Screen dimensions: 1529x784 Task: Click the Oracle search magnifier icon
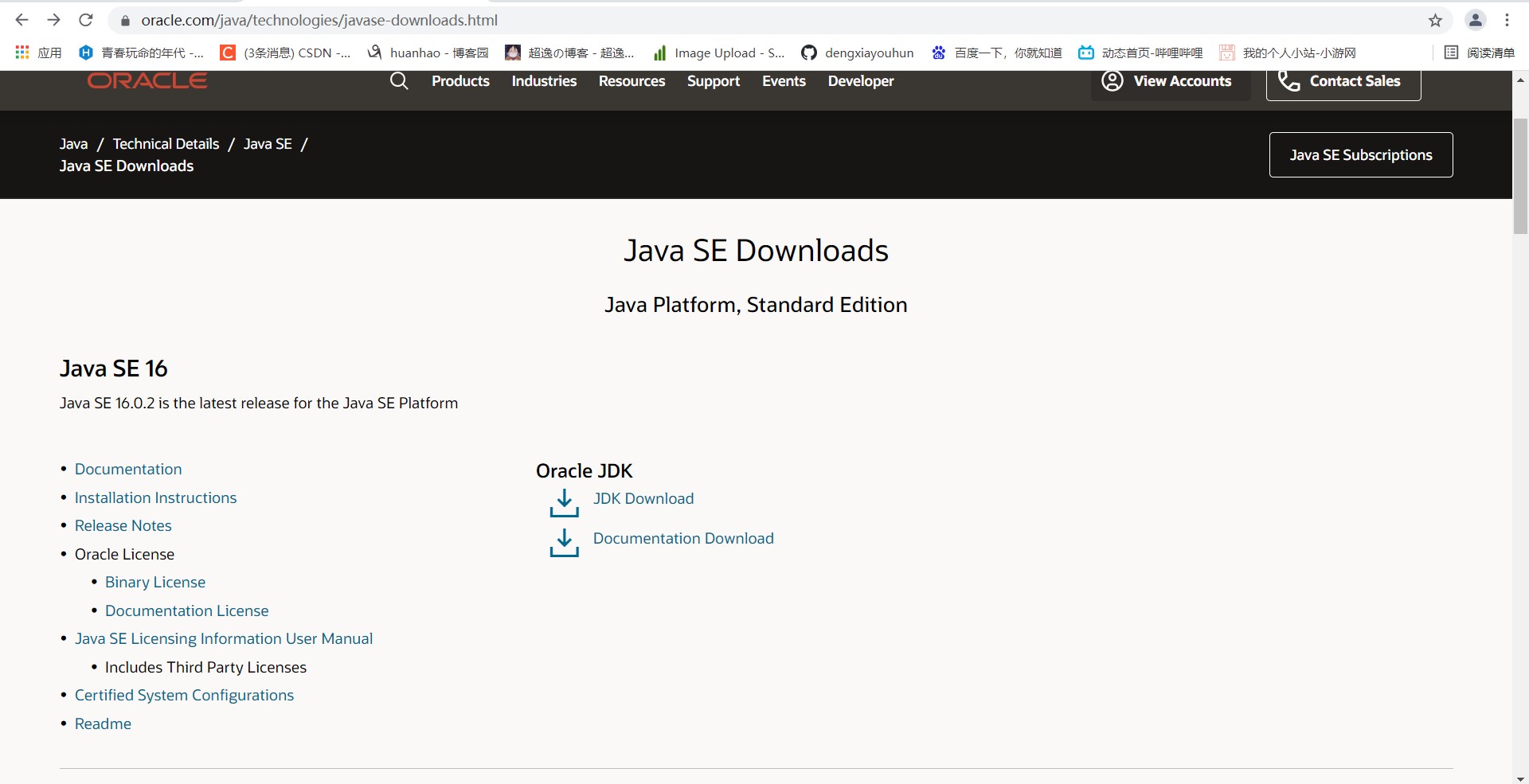[399, 81]
